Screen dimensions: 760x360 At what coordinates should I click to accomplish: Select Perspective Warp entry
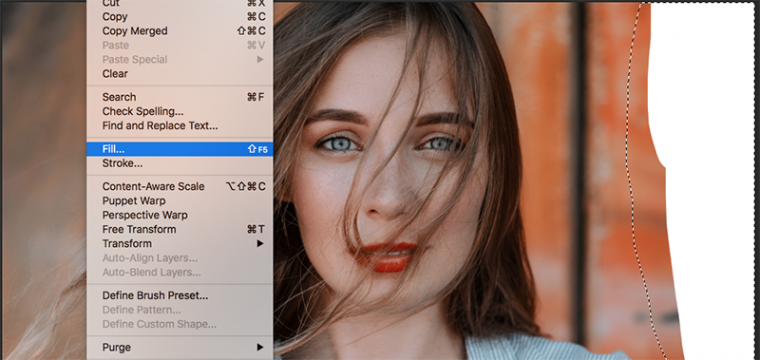point(180,215)
